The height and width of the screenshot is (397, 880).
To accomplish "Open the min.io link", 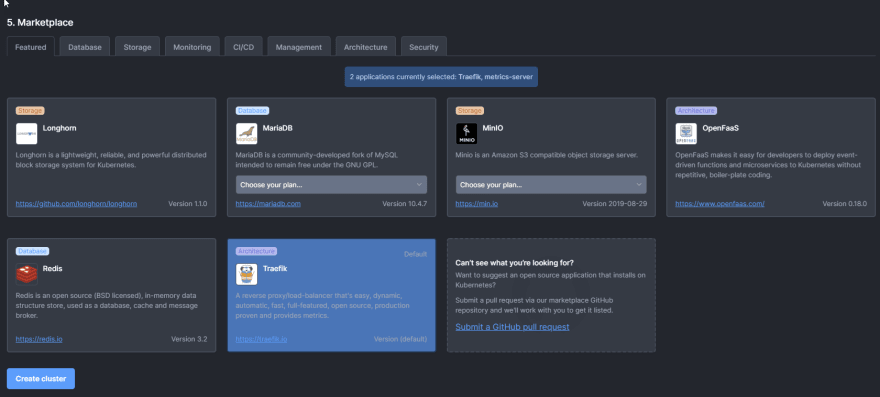I will [476, 204].
